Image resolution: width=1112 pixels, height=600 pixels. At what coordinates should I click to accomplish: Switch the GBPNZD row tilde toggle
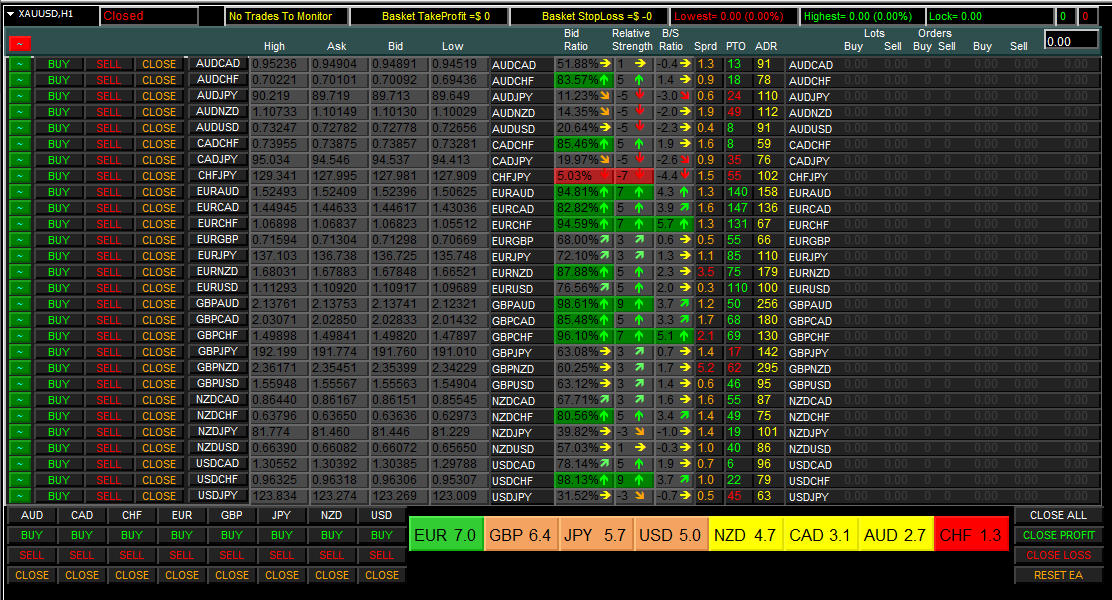click(20, 368)
